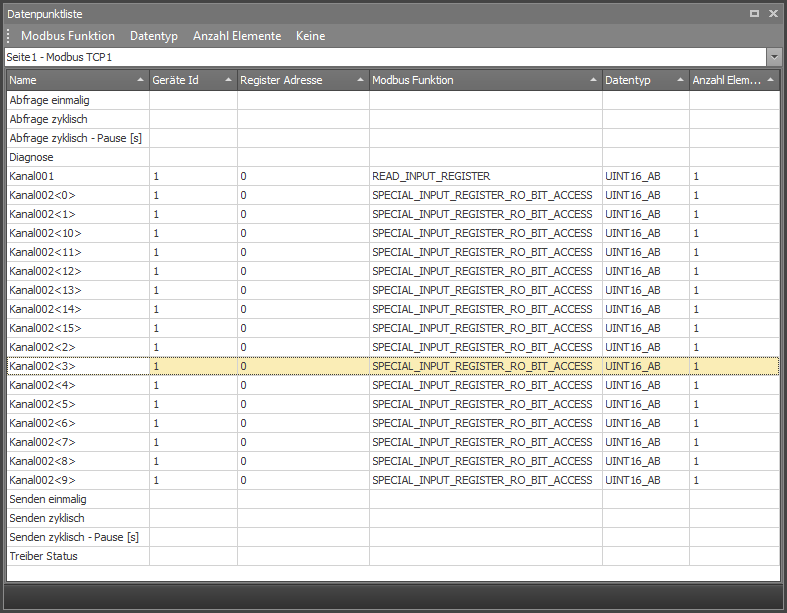Select Kanal002<13> row name
The height and width of the screenshot is (613, 787).
point(78,291)
